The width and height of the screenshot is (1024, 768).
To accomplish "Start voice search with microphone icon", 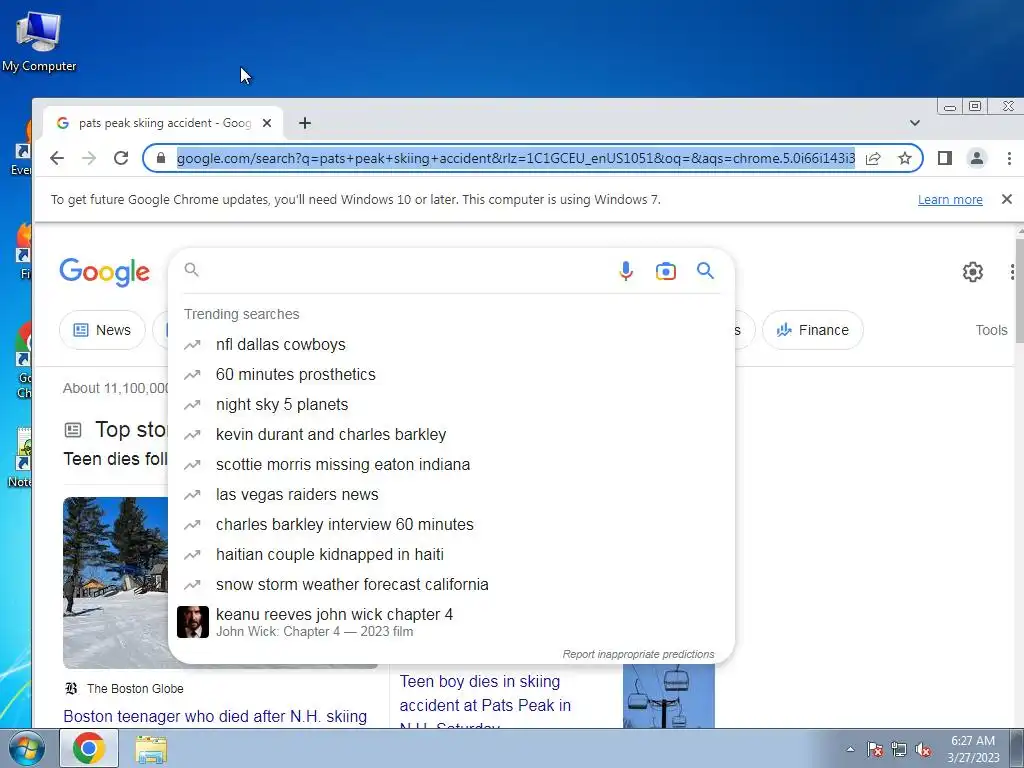I will pyautogui.click(x=626, y=270).
